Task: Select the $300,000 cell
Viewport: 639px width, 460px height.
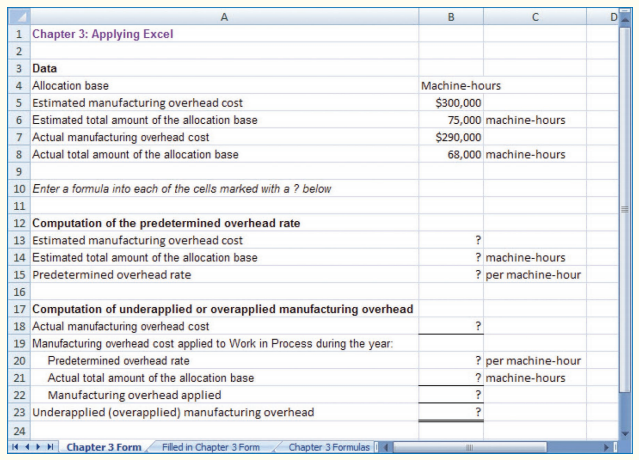Action: point(451,103)
